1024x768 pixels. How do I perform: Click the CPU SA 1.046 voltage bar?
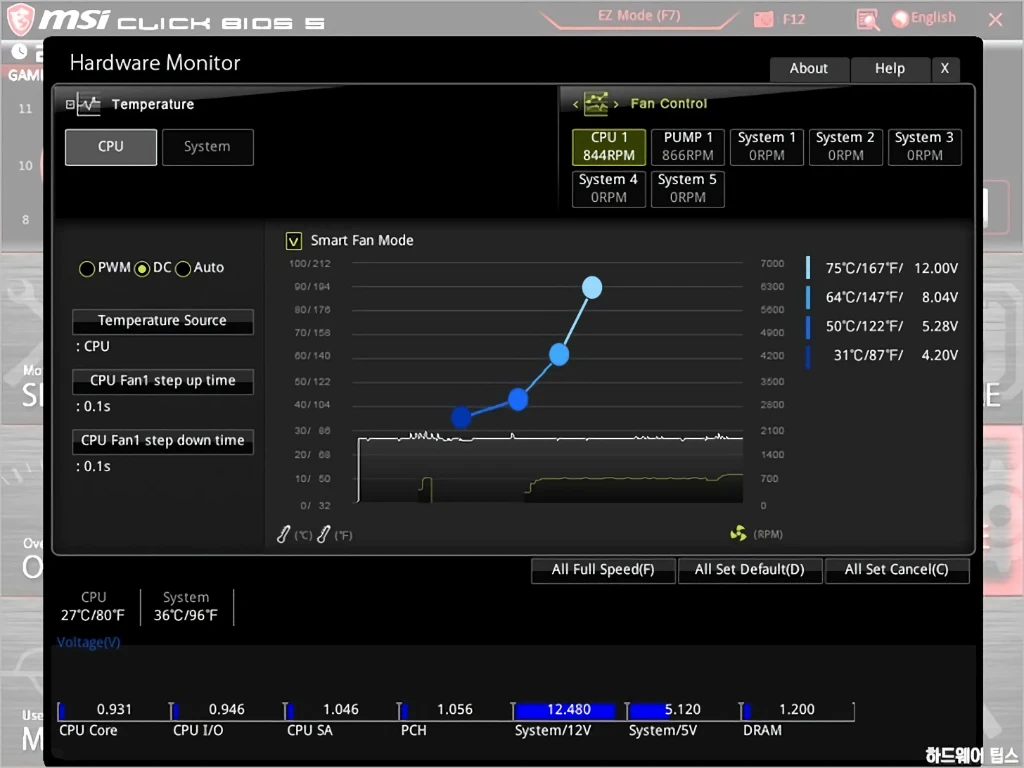[x=342, y=711]
